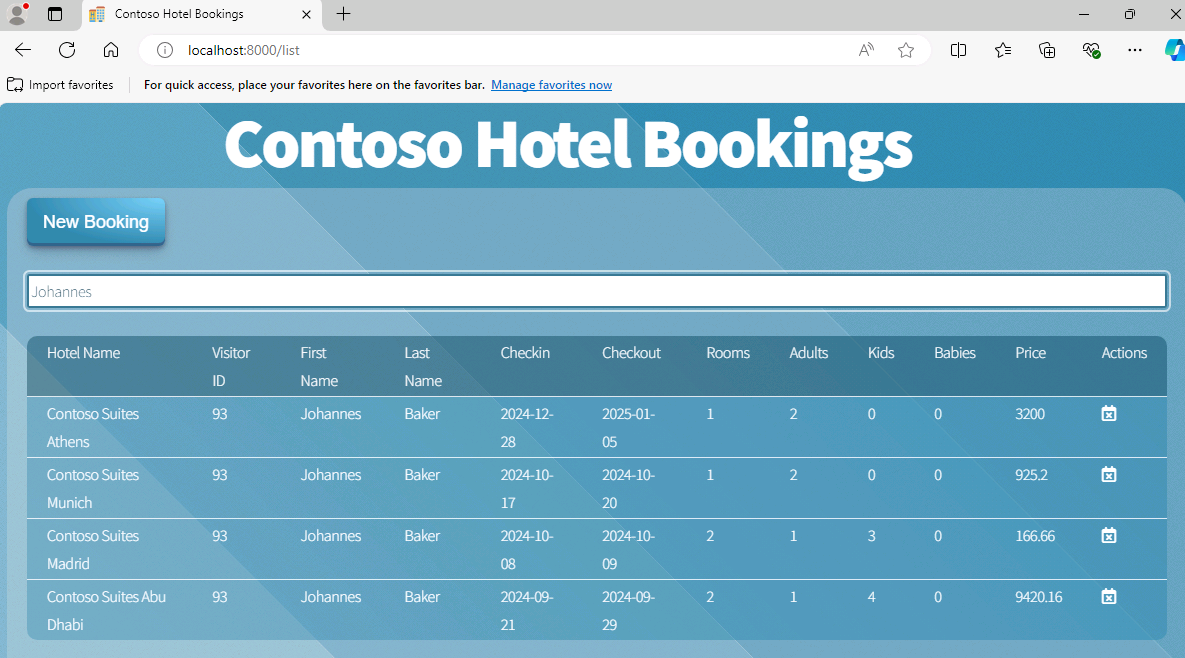Open the Copilot sidebar
This screenshot has width=1185, height=658.
[1175, 50]
